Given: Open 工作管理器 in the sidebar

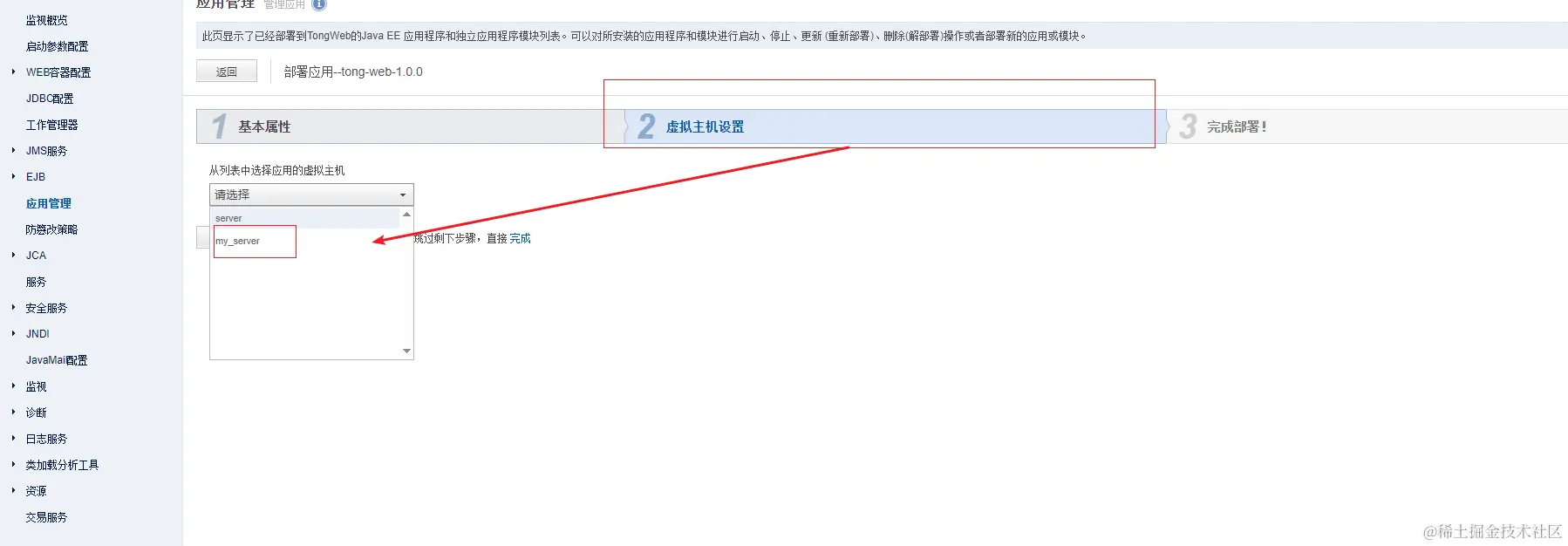Looking at the screenshot, I should pyautogui.click(x=51, y=125).
